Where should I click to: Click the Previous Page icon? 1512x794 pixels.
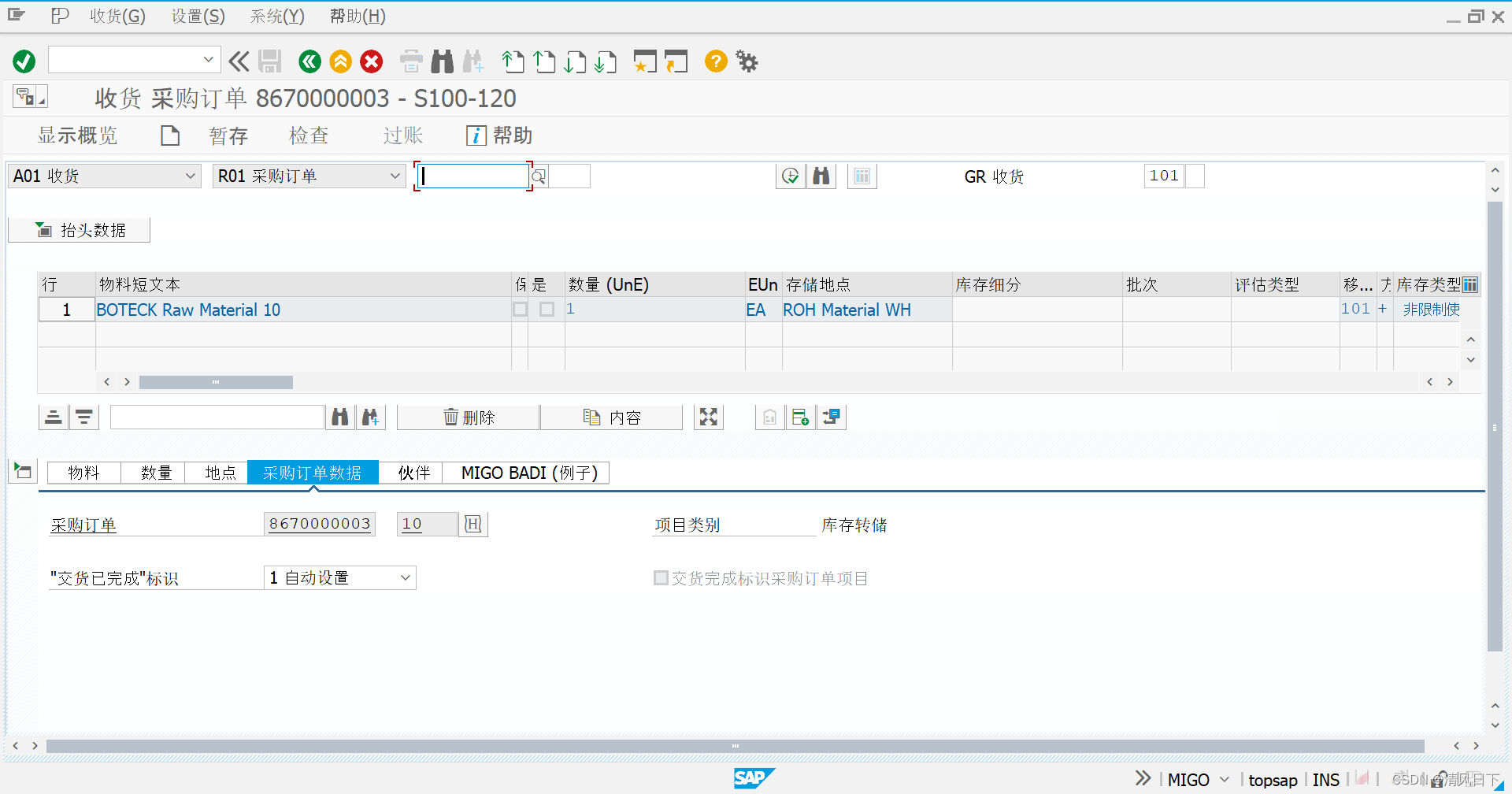544,61
